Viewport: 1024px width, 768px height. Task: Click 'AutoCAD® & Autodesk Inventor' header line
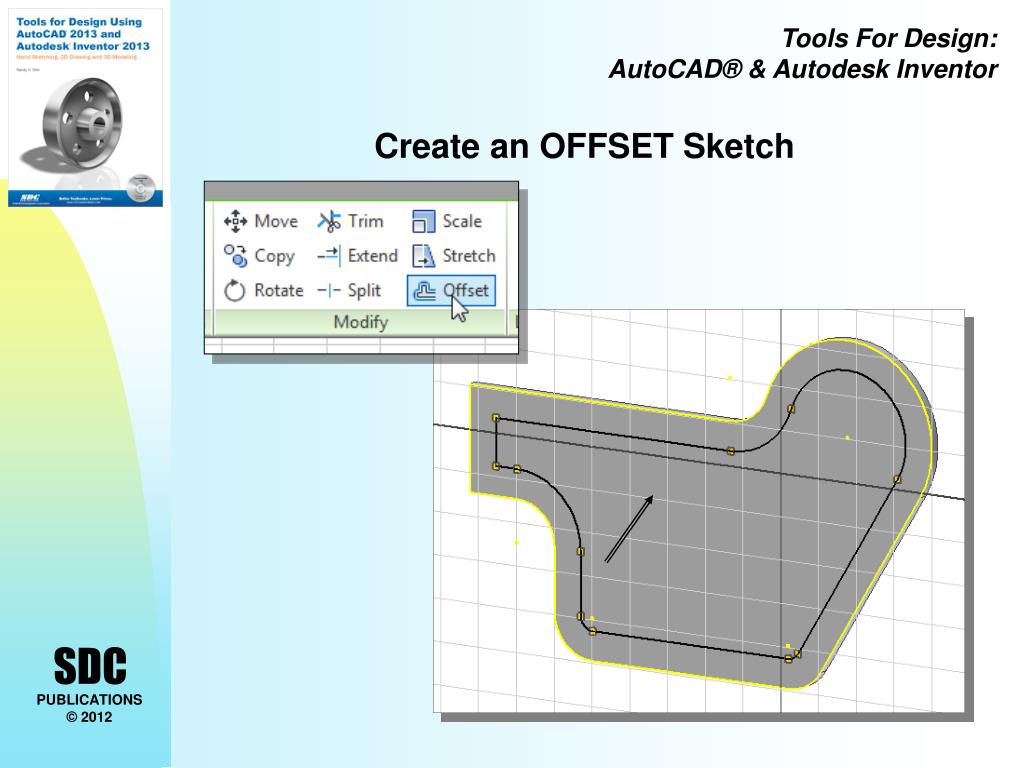(803, 69)
